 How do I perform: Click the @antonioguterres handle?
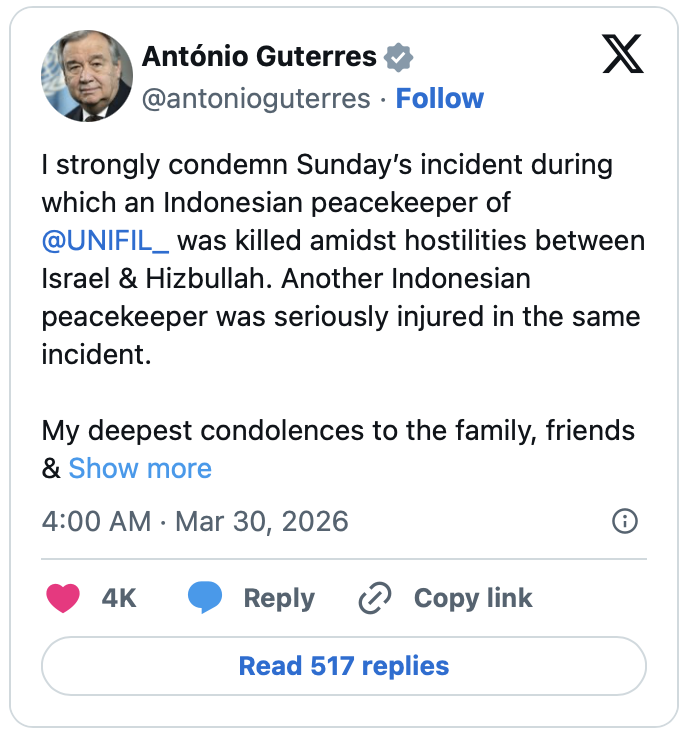(256, 98)
